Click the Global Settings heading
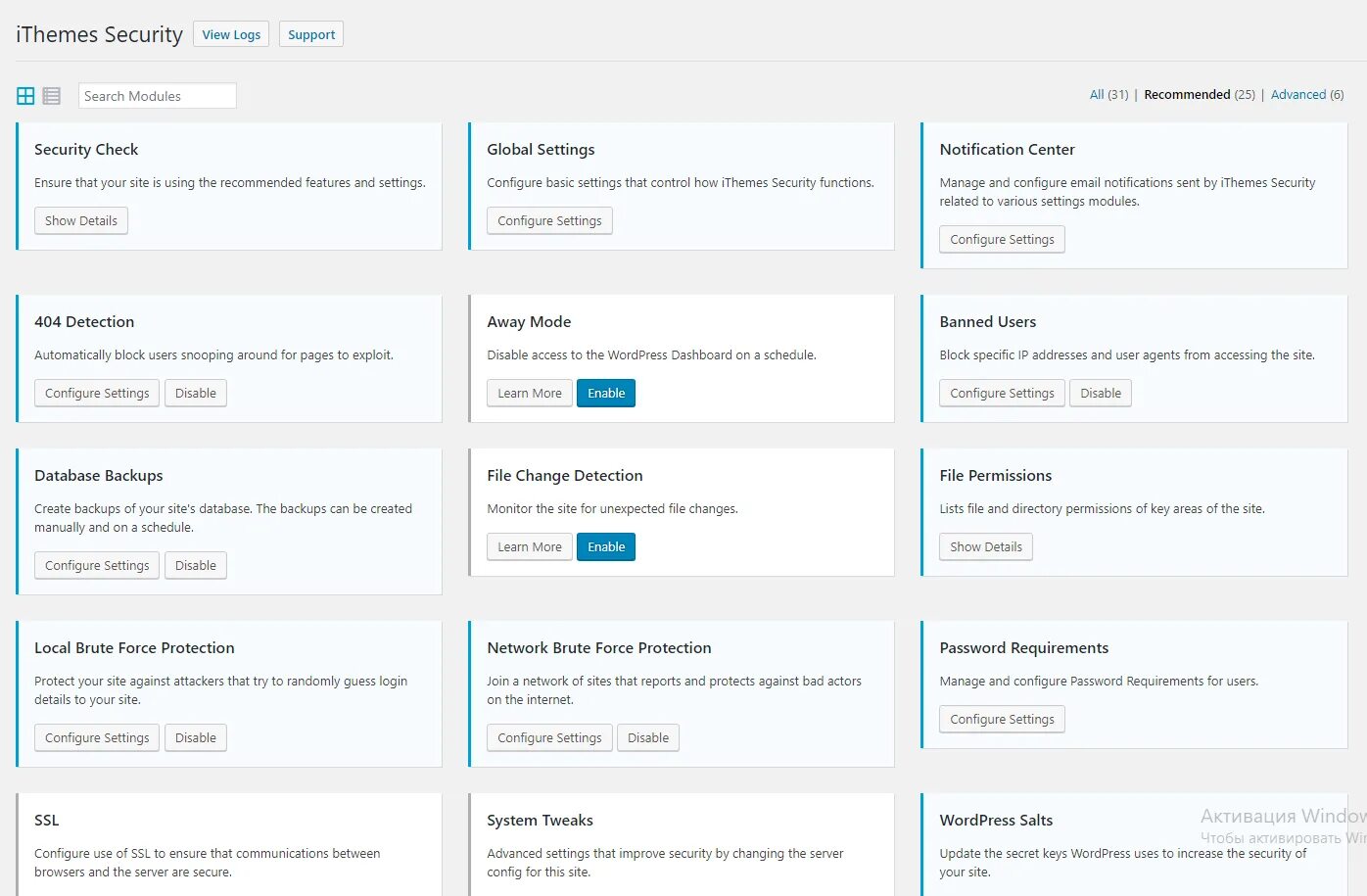The image size is (1367, 896). pyautogui.click(x=541, y=150)
